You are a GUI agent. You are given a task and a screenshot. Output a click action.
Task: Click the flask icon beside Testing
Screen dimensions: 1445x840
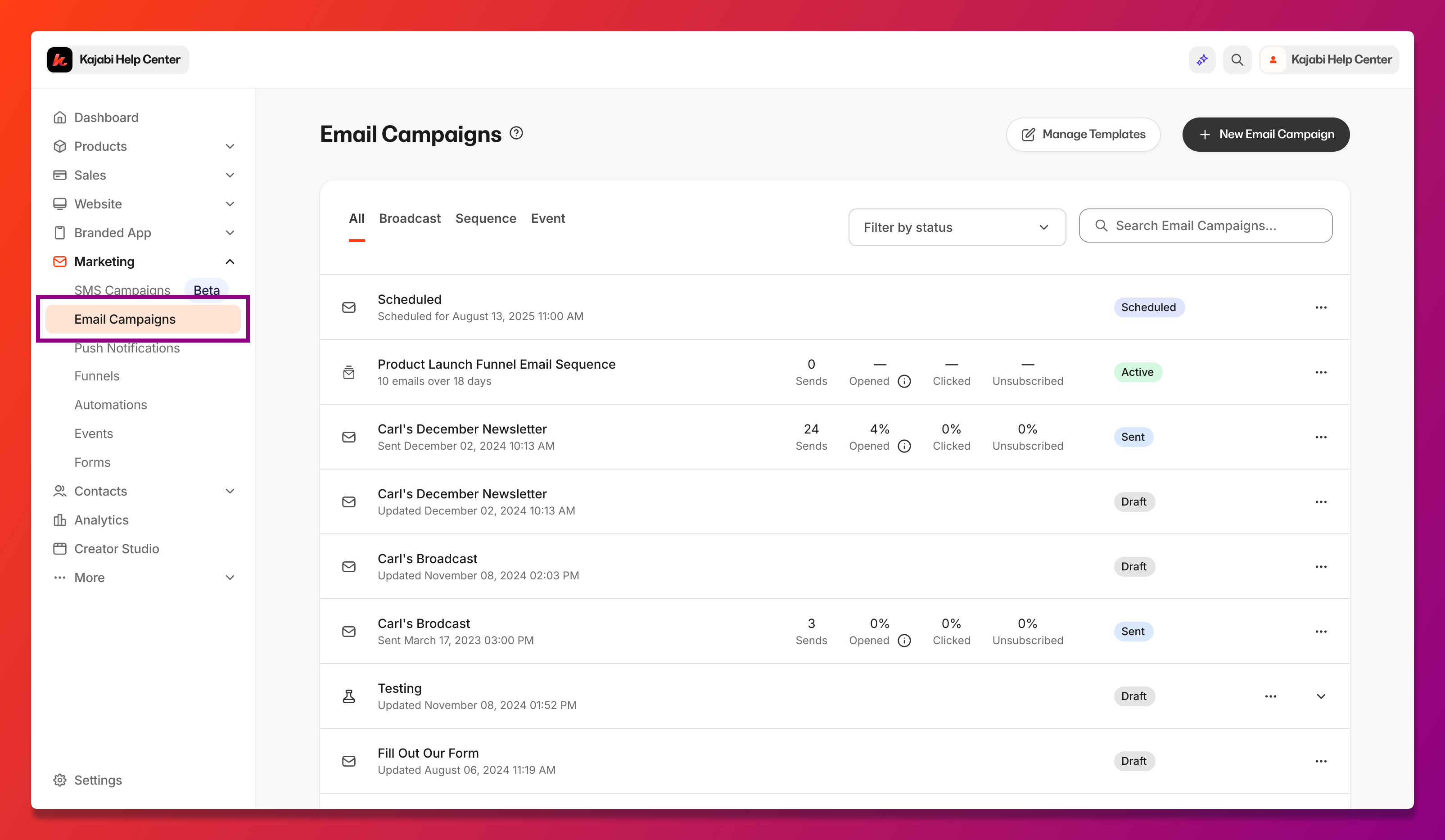[x=348, y=696]
